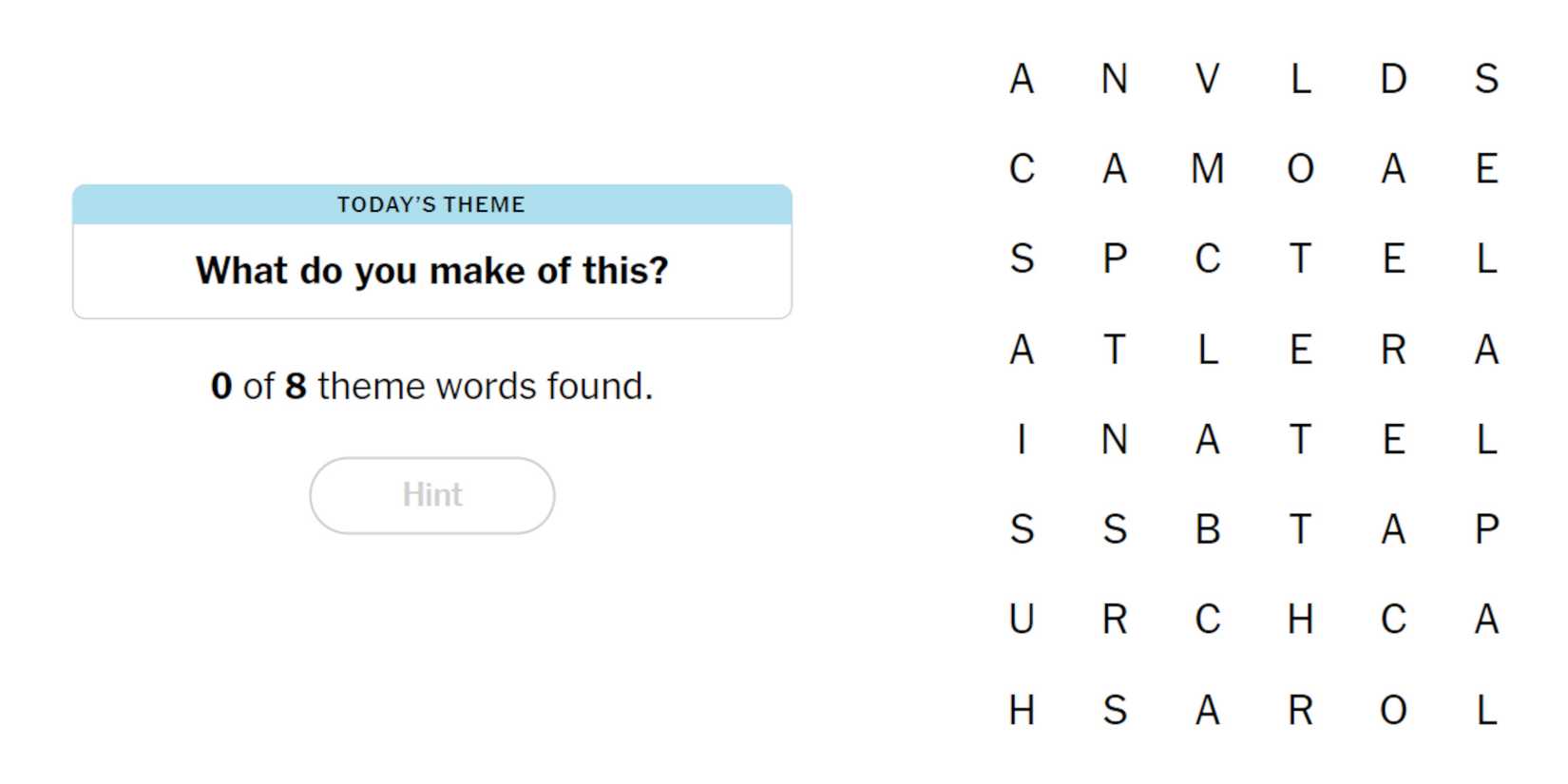Click the N between I and A
This screenshot has width=1568, height=784.
tap(1115, 440)
